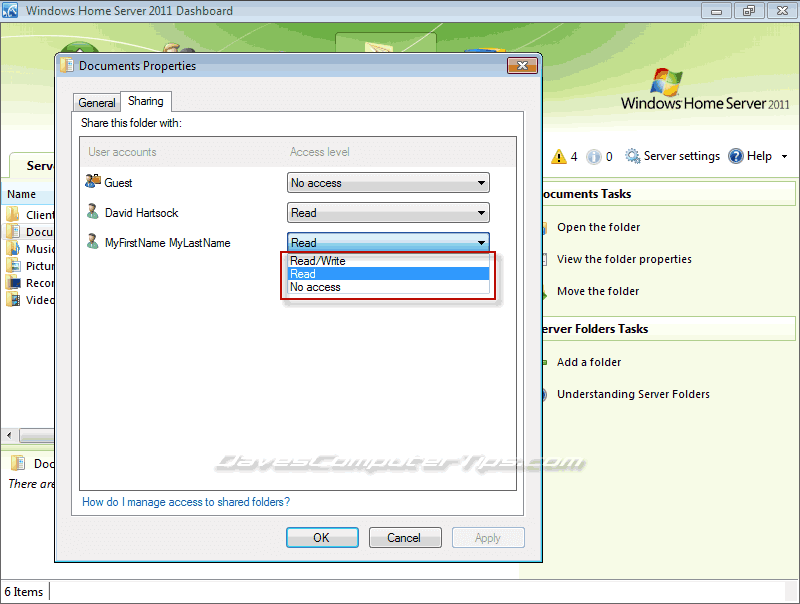
Task: Select the Guest user name
Action: pos(118,183)
